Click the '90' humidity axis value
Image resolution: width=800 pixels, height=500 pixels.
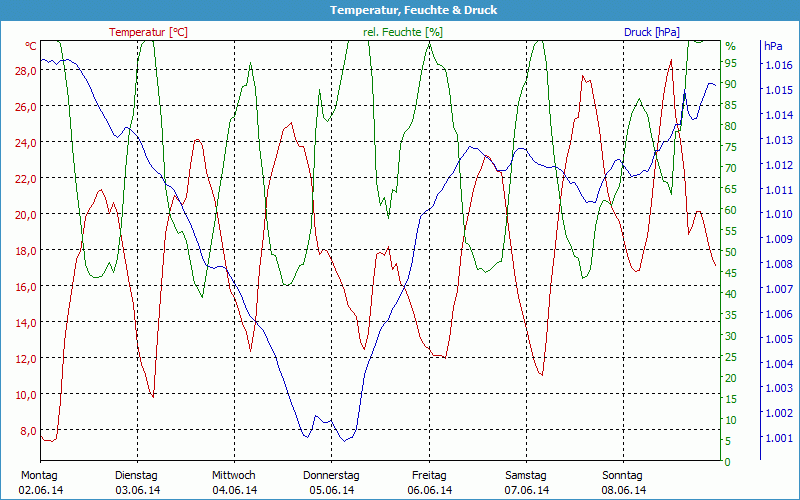coord(731,84)
